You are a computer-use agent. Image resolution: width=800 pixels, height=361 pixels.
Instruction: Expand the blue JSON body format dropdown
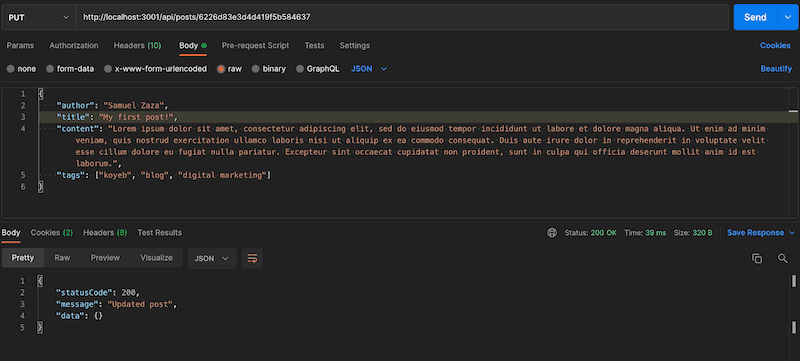tap(369, 69)
